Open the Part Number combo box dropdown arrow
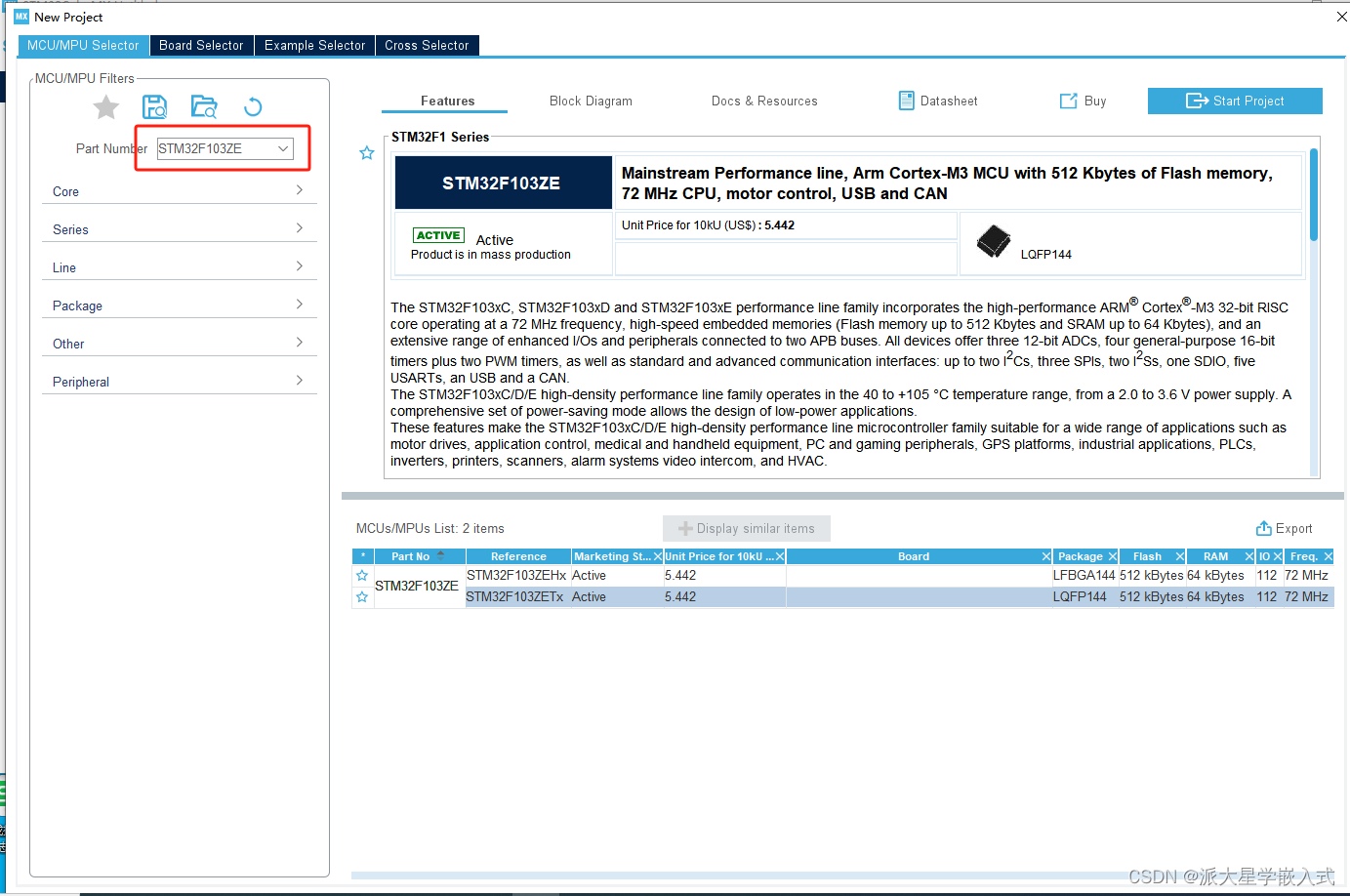 click(283, 148)
